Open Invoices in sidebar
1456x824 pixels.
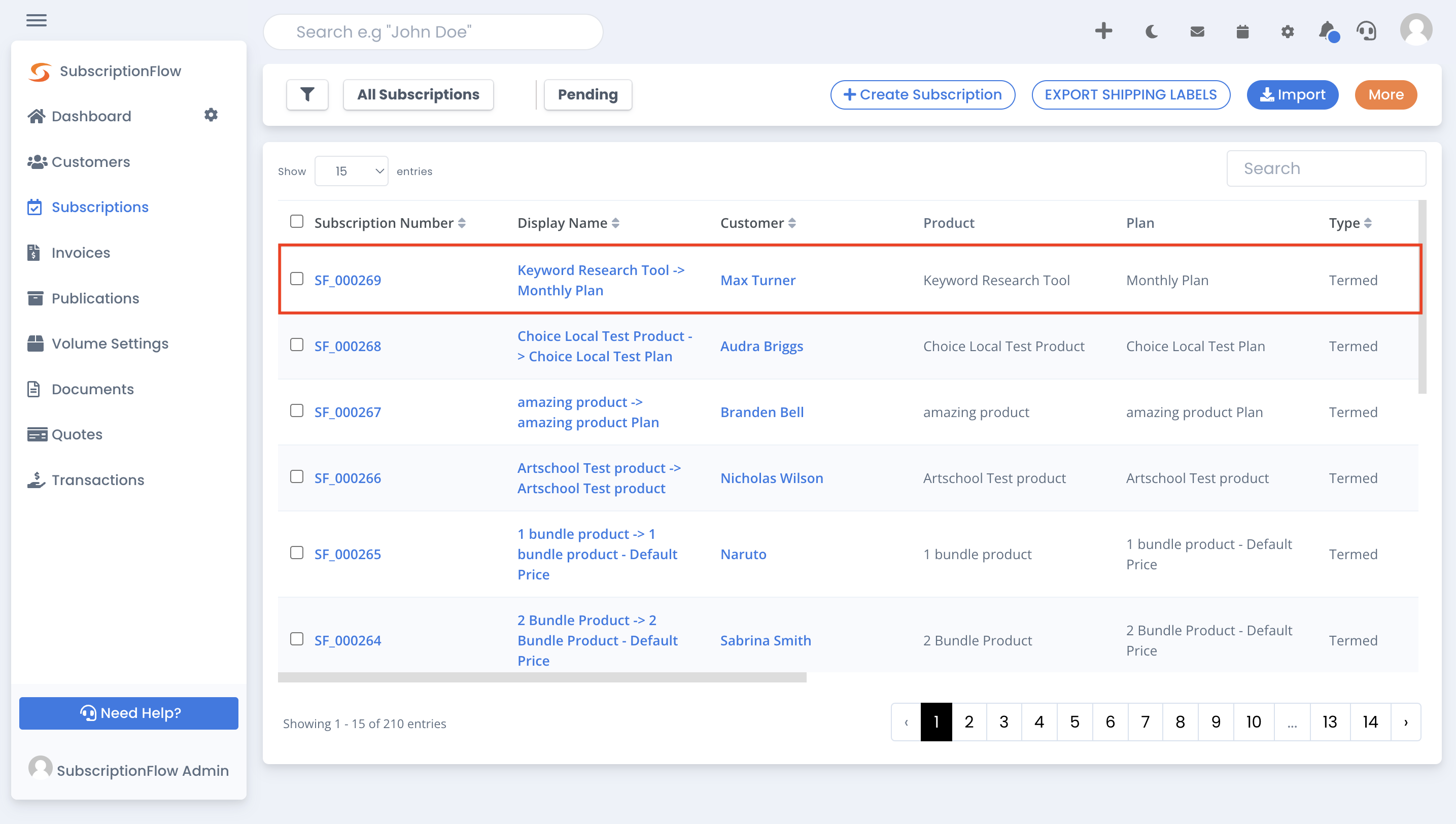68,253
